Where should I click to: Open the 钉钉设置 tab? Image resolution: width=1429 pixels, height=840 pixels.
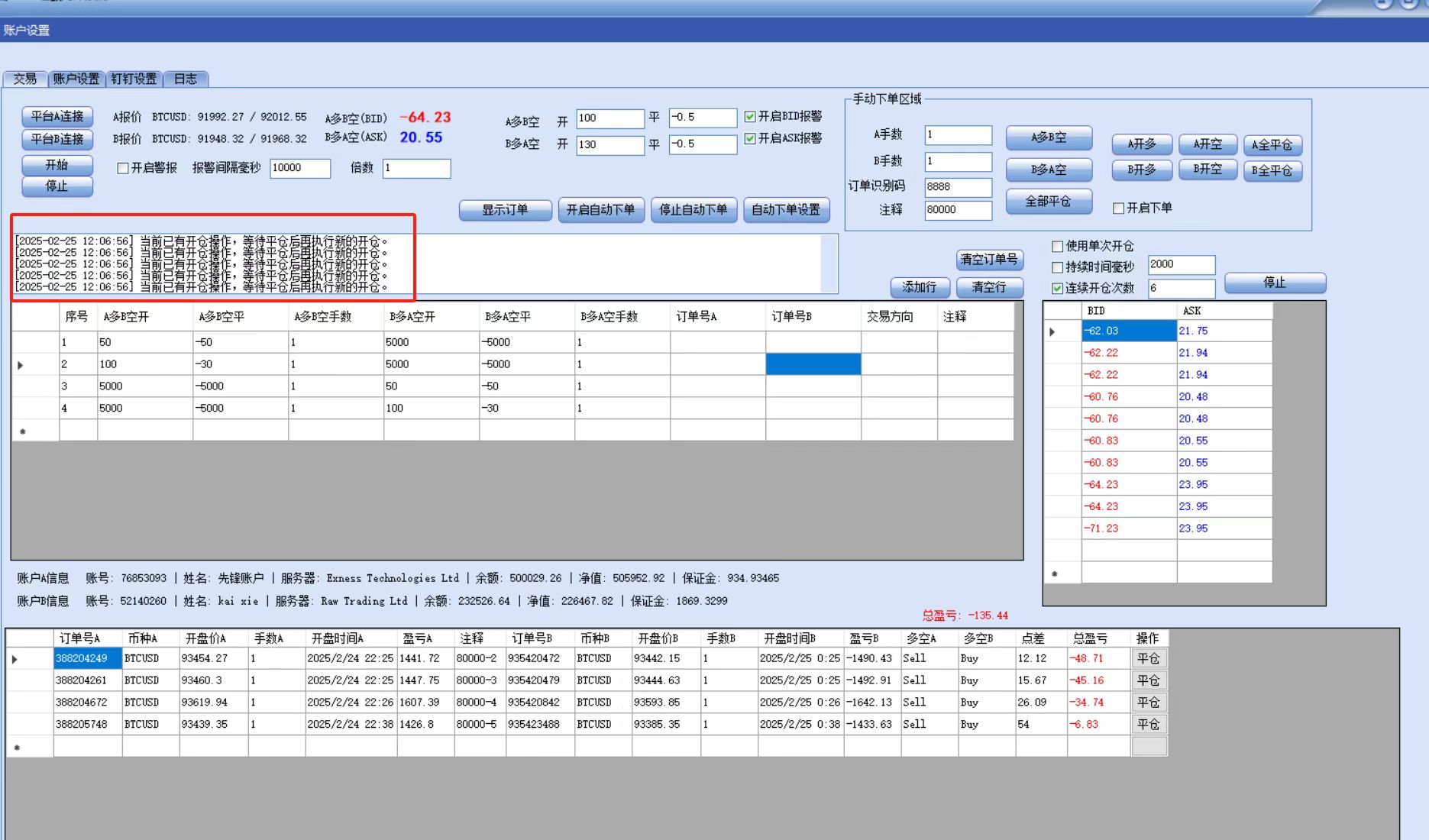coord(134,79)
